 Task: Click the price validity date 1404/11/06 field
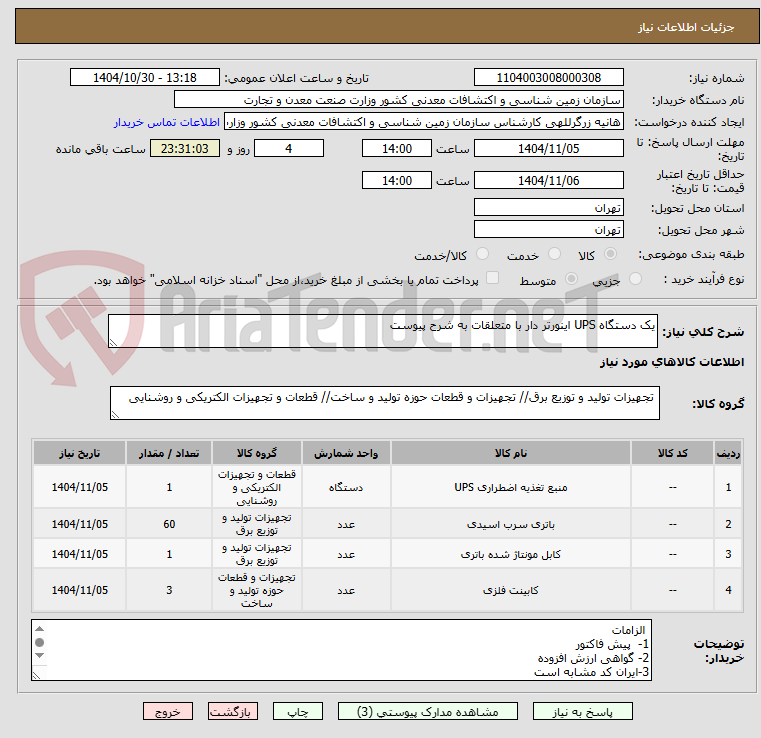(548, 180)
